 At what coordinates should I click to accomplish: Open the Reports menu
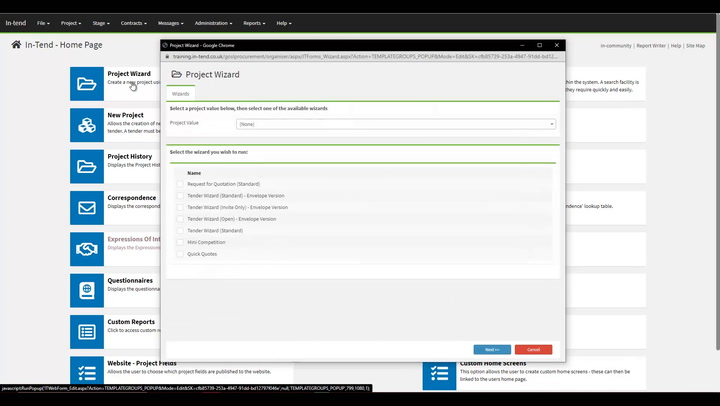(255, 22)
